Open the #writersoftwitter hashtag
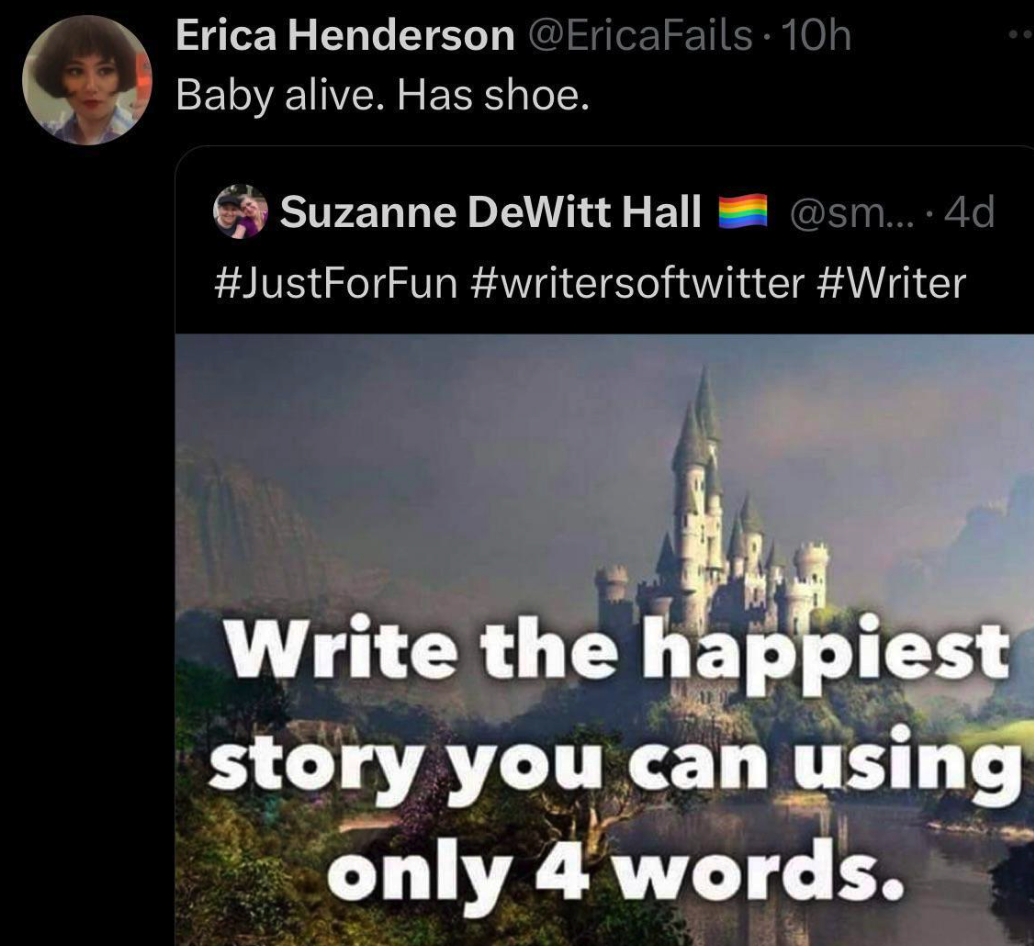 coord(638,283)
